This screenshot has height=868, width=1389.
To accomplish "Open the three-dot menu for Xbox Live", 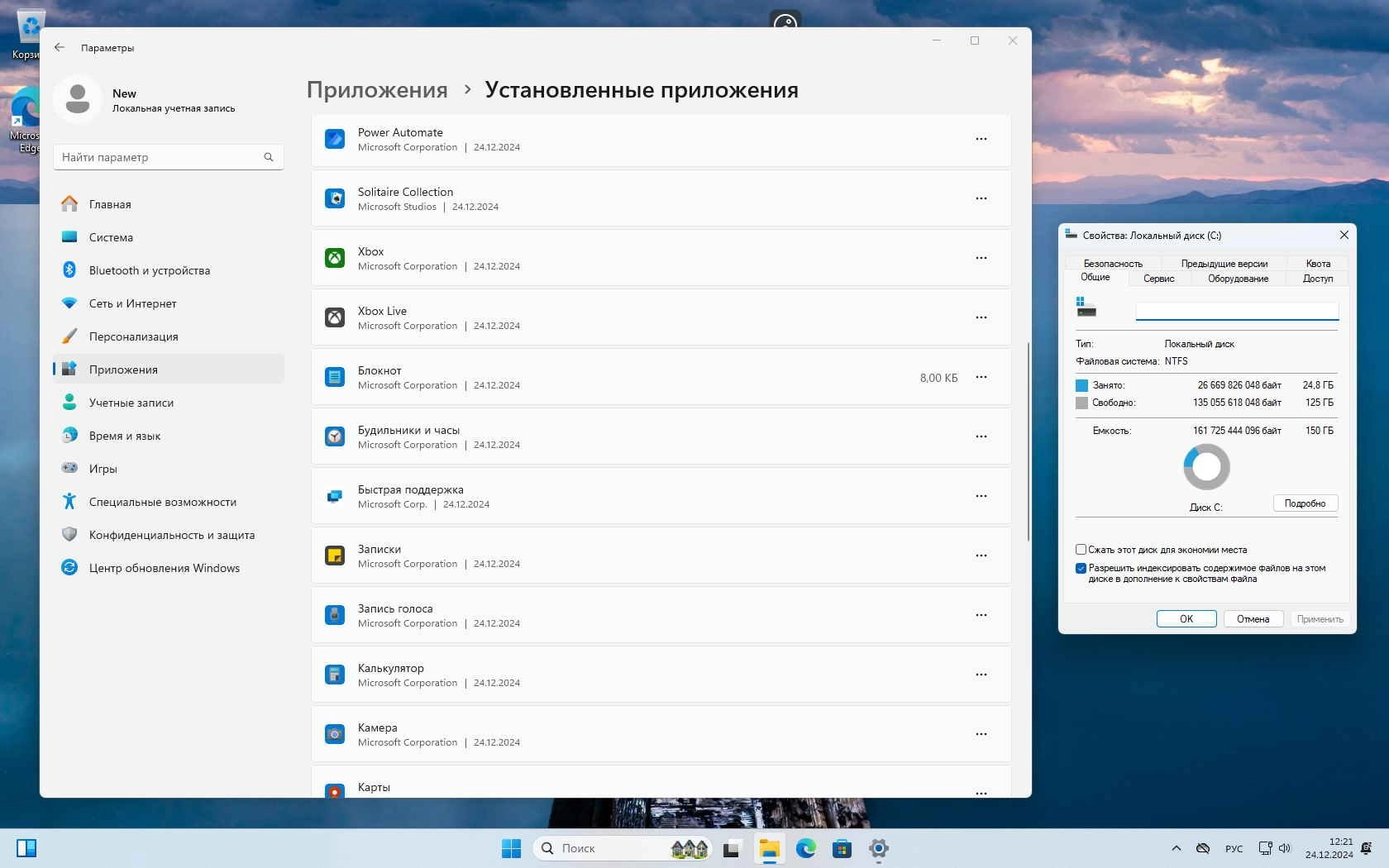I will point(981,317).
